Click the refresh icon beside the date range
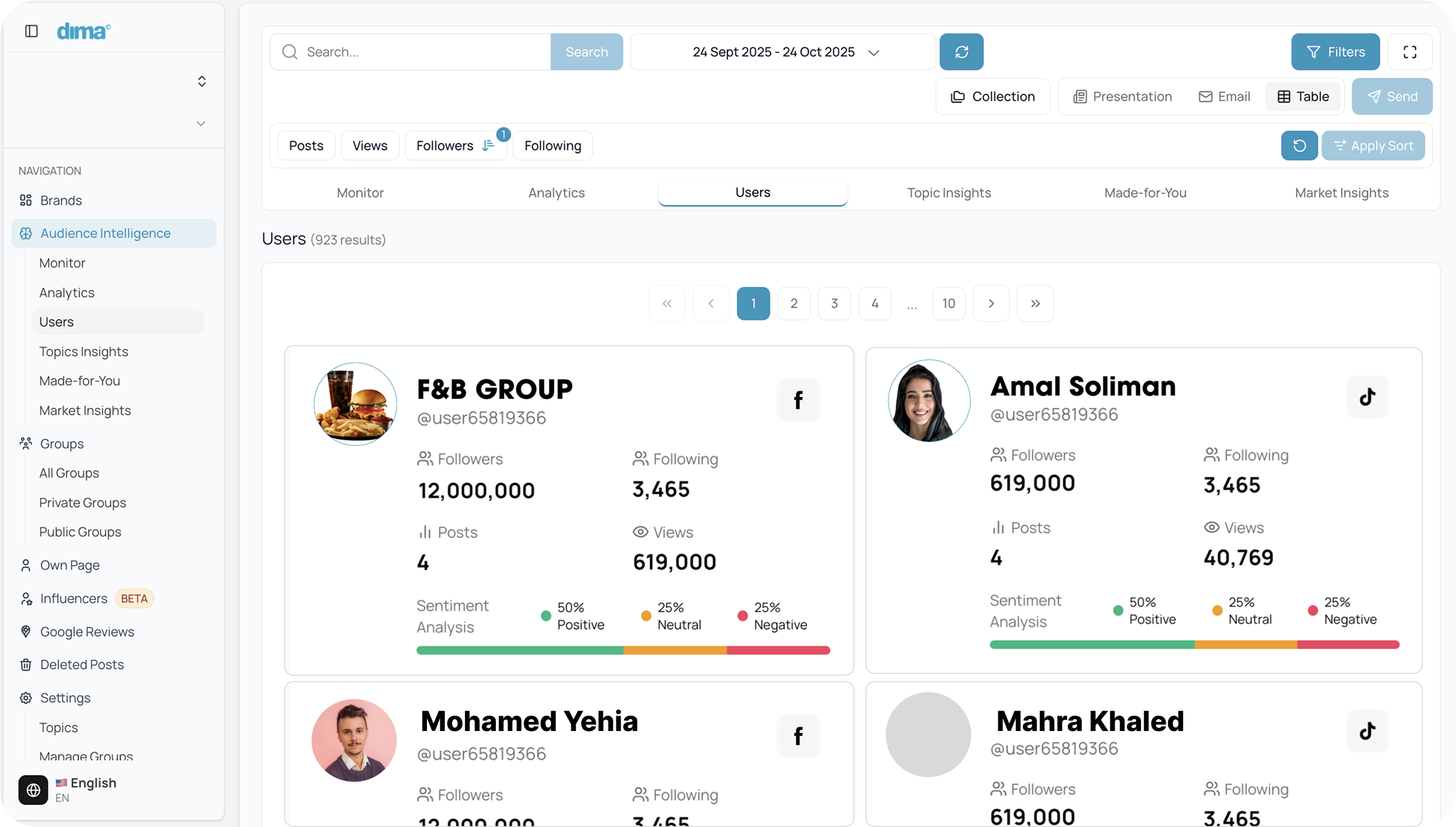This screenshot has width=1456, height=827. tap(961, 52)
